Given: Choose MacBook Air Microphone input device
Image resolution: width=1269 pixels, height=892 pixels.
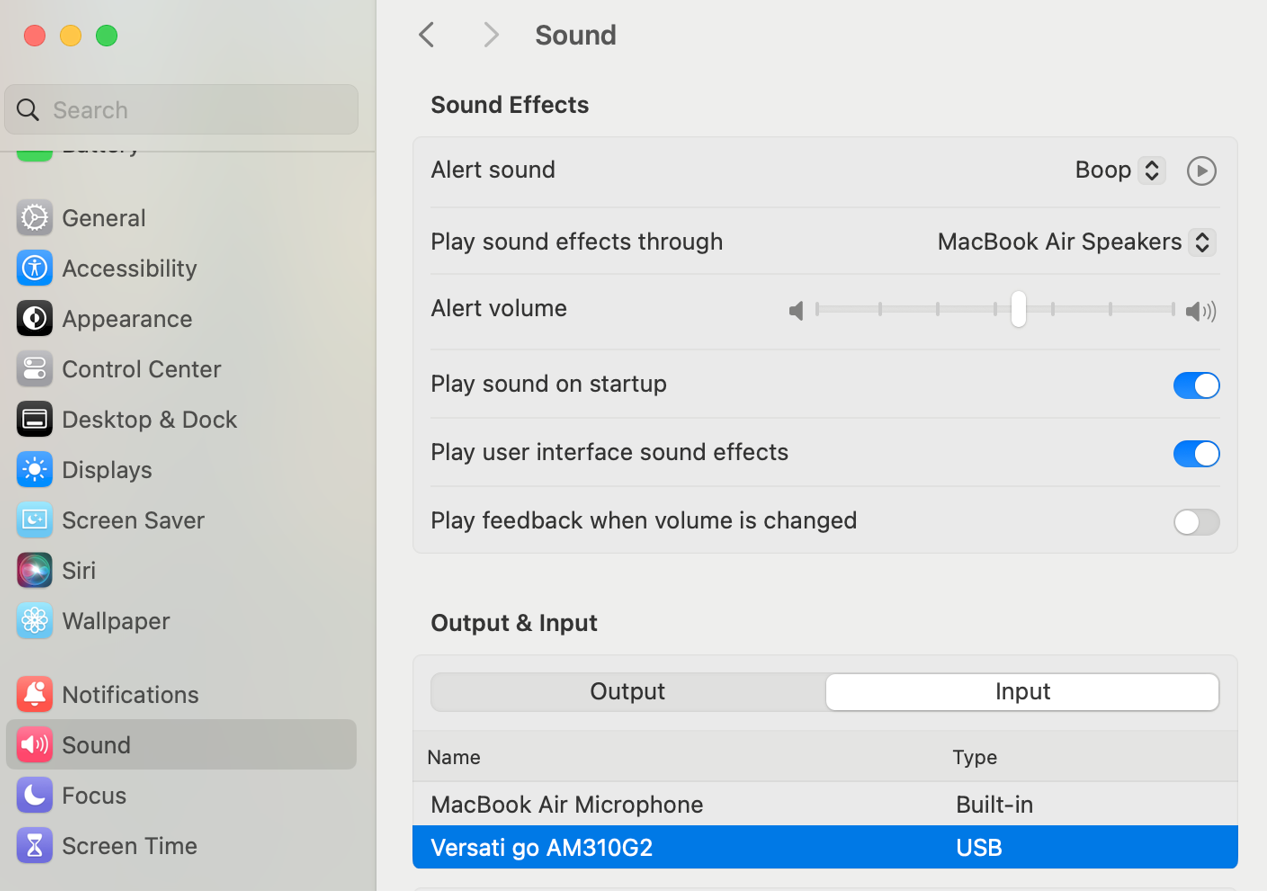Looking at the screenshot, I should (x=567, y=804).
